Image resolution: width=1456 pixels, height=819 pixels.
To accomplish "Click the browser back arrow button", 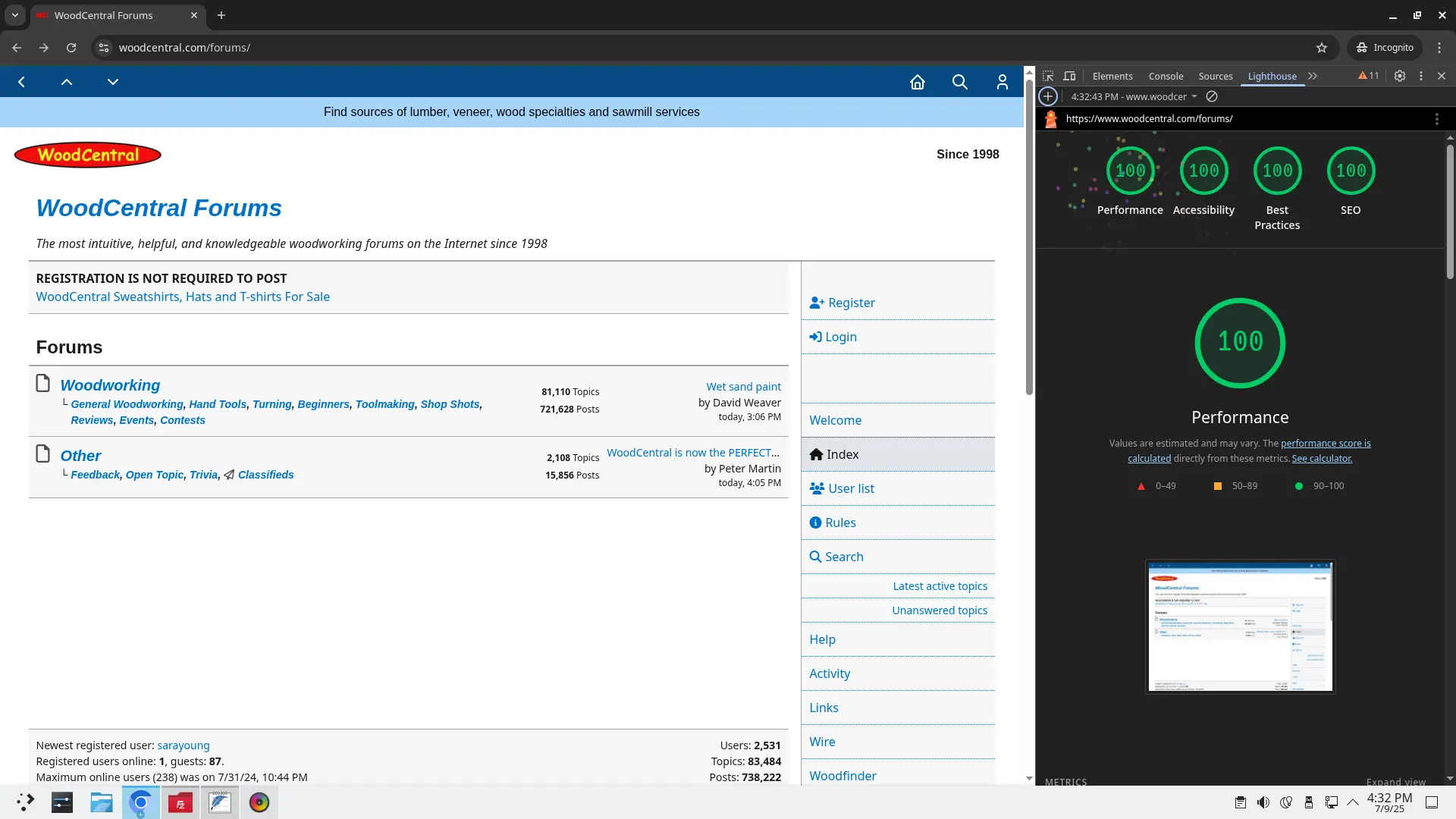I will pos(17,47).
